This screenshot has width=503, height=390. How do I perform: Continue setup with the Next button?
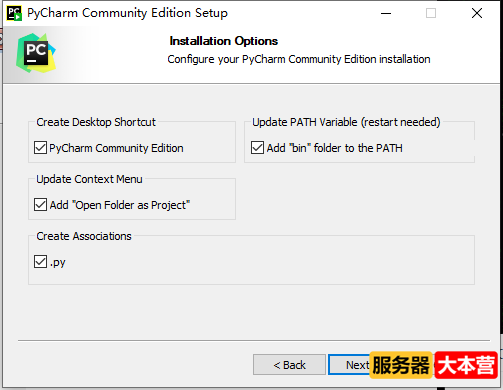(x=349, y=365)
